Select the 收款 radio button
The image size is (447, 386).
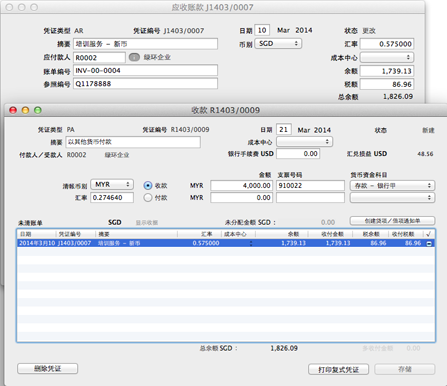pos(148,186)
